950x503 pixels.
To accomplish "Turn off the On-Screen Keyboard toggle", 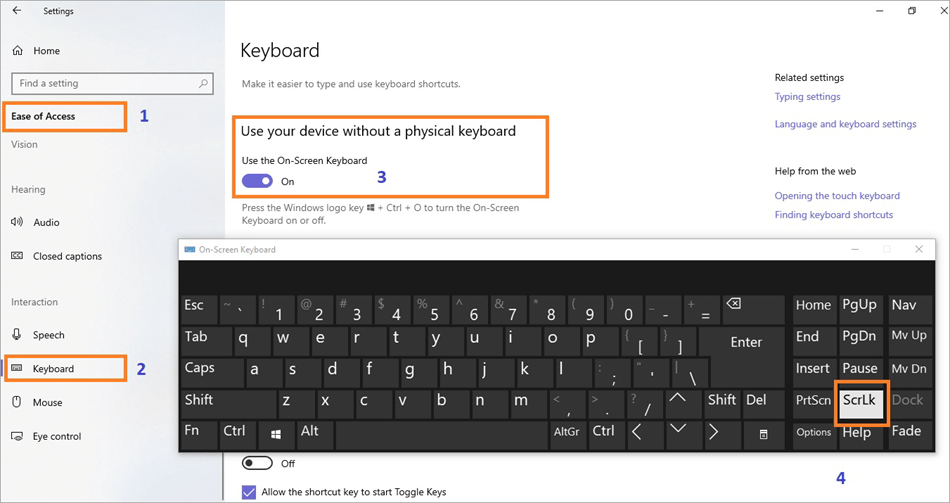I will point(257,181).
